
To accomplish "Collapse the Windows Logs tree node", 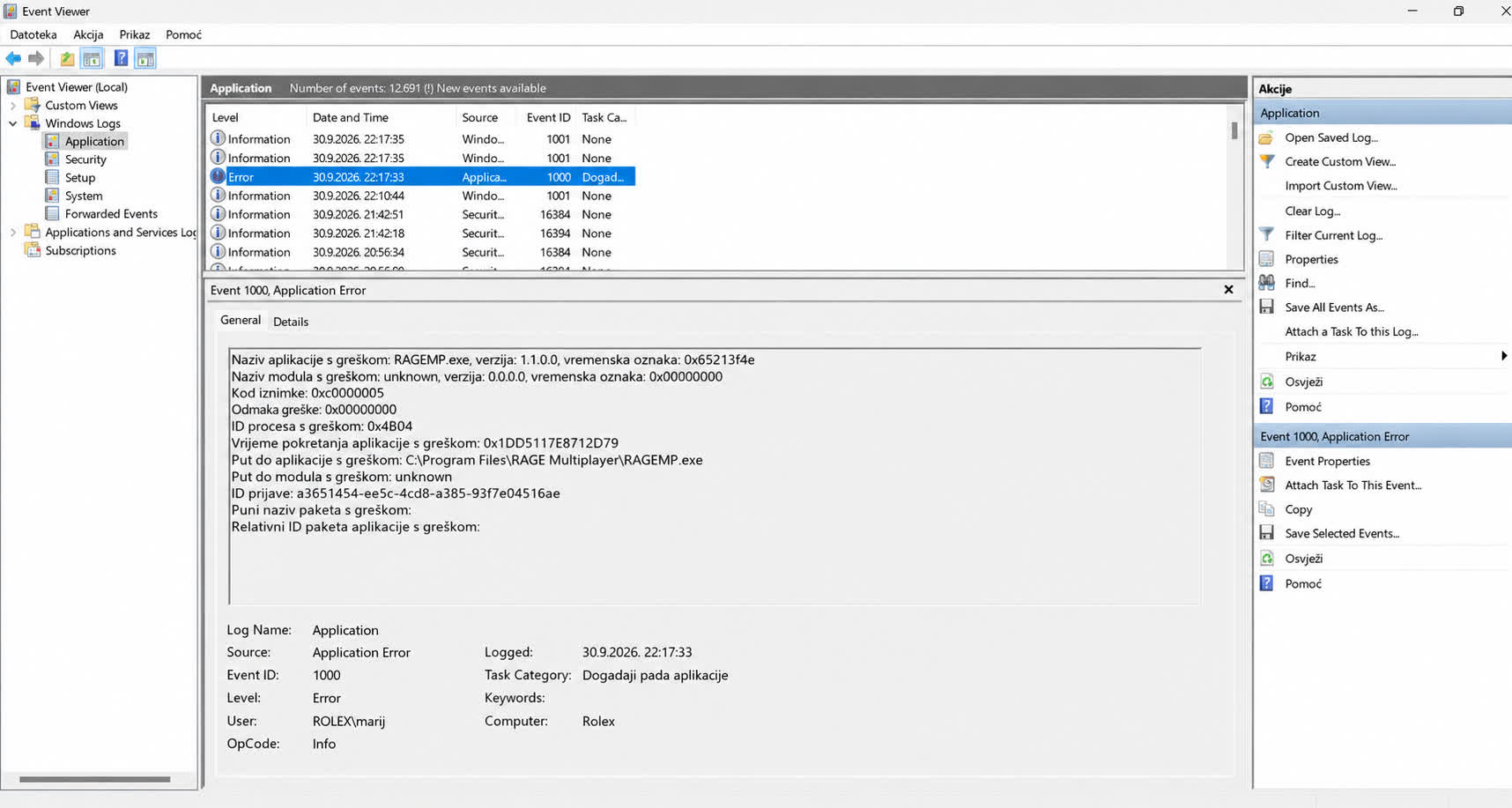I will 13,123.
